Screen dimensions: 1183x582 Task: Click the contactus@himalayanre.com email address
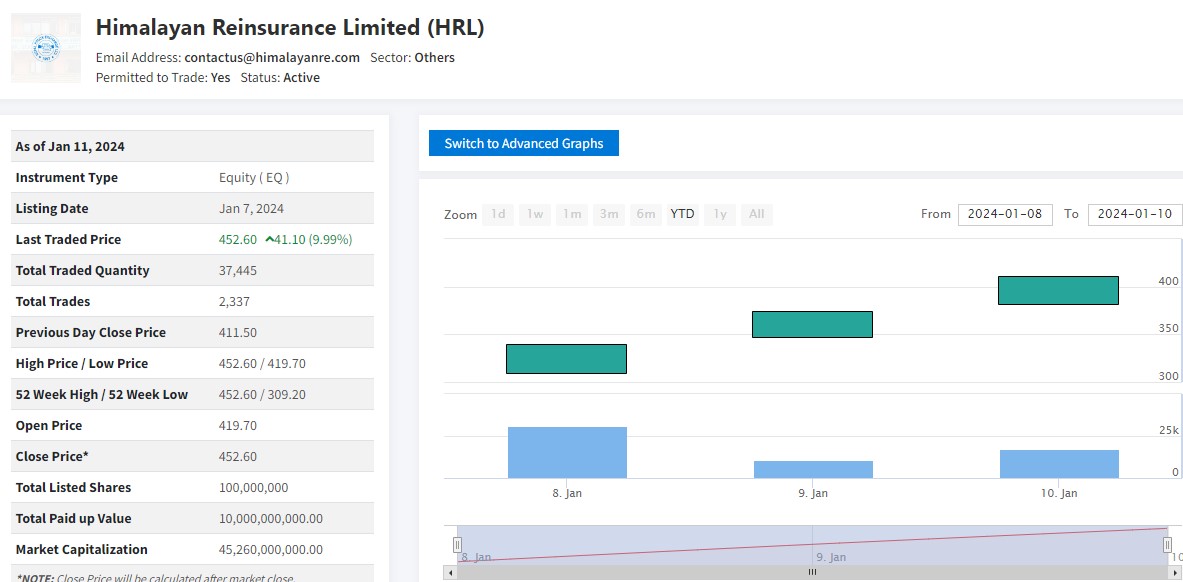(x=272, y=58)
